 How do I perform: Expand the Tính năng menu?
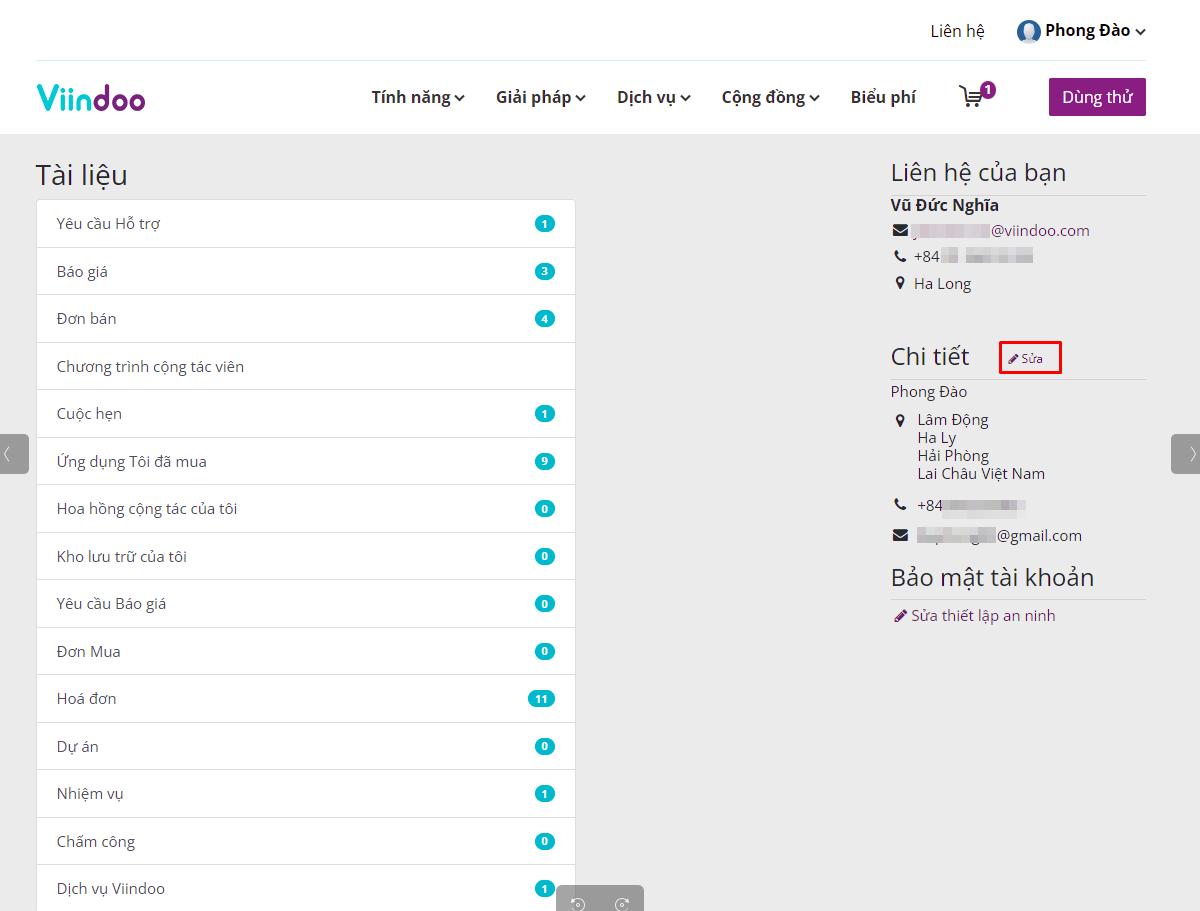(x=418, y=97)
